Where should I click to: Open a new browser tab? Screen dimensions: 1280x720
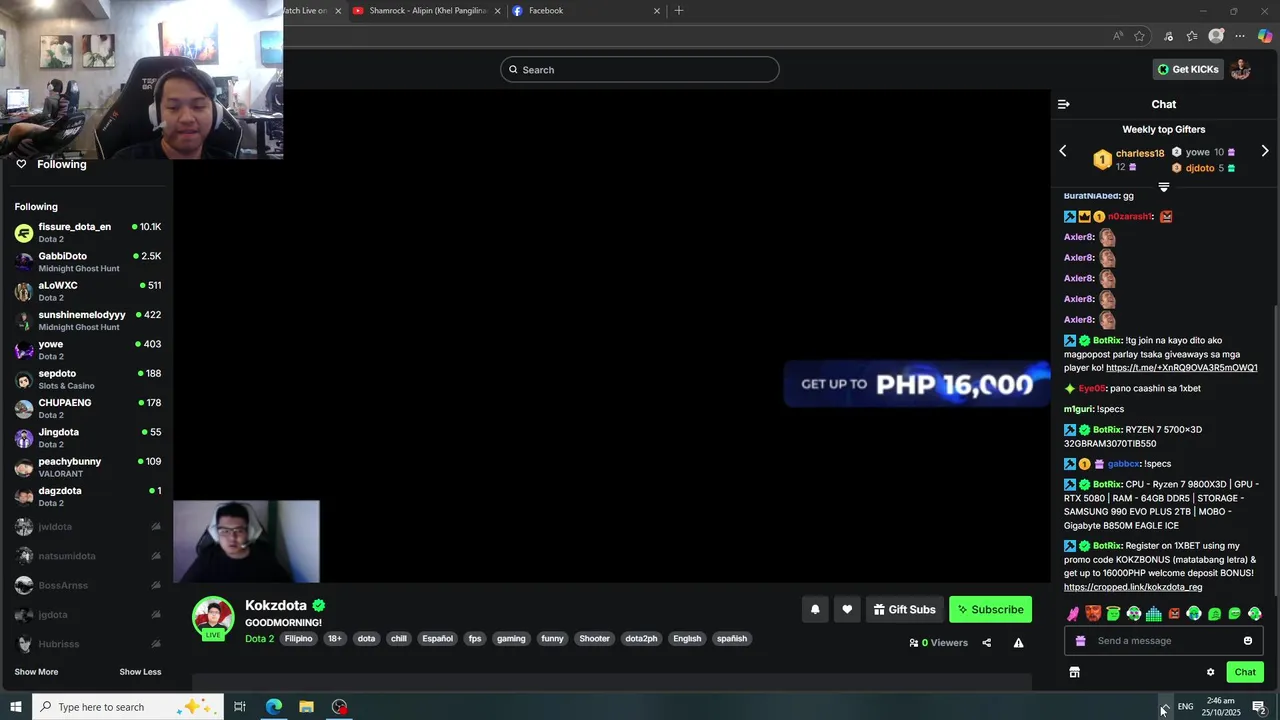pos(679,11)
